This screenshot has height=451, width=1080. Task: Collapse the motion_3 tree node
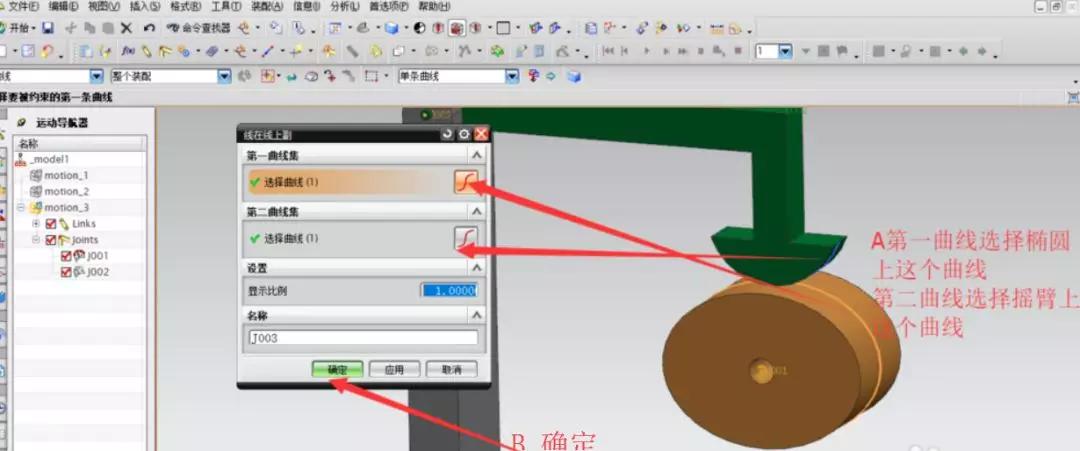tap(21, 207)
